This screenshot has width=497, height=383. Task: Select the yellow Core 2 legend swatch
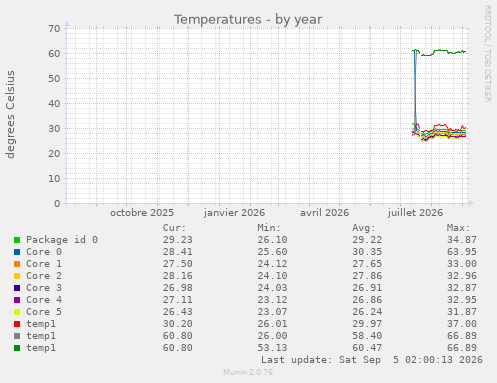point(17,276)
